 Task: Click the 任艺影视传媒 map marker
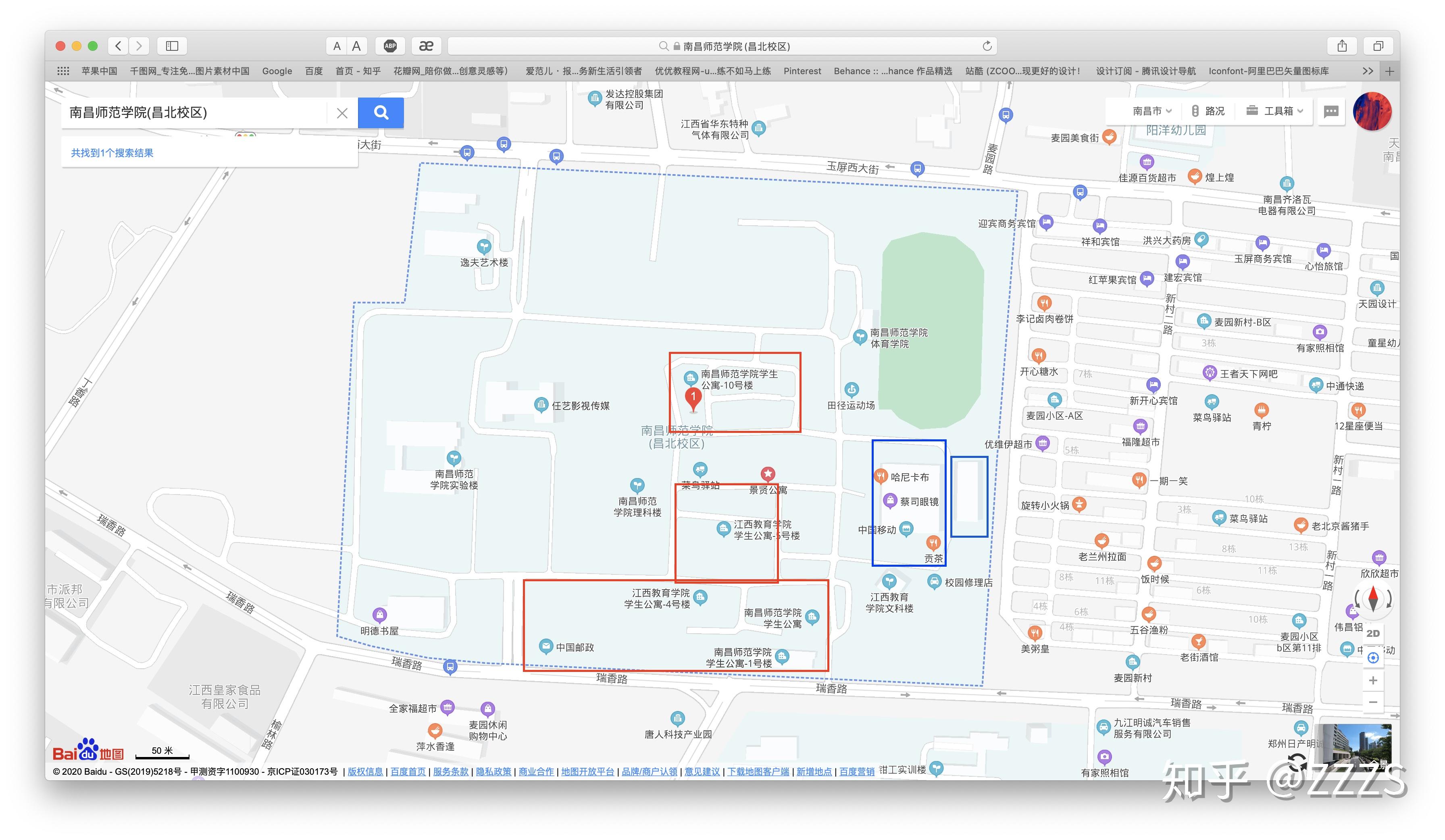(541, 405)
